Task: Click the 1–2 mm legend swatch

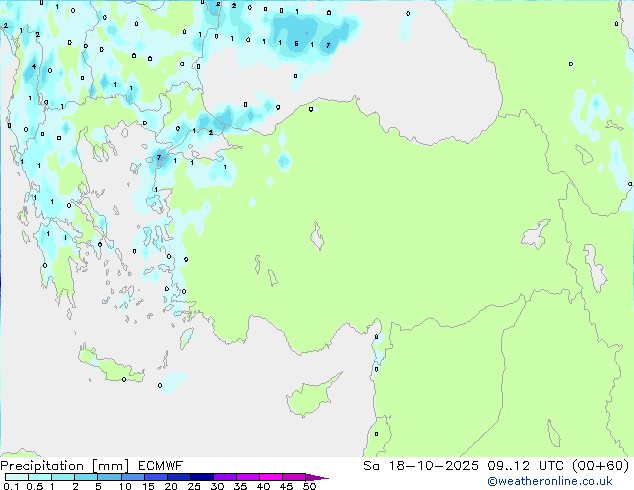Action: (63, 477)
